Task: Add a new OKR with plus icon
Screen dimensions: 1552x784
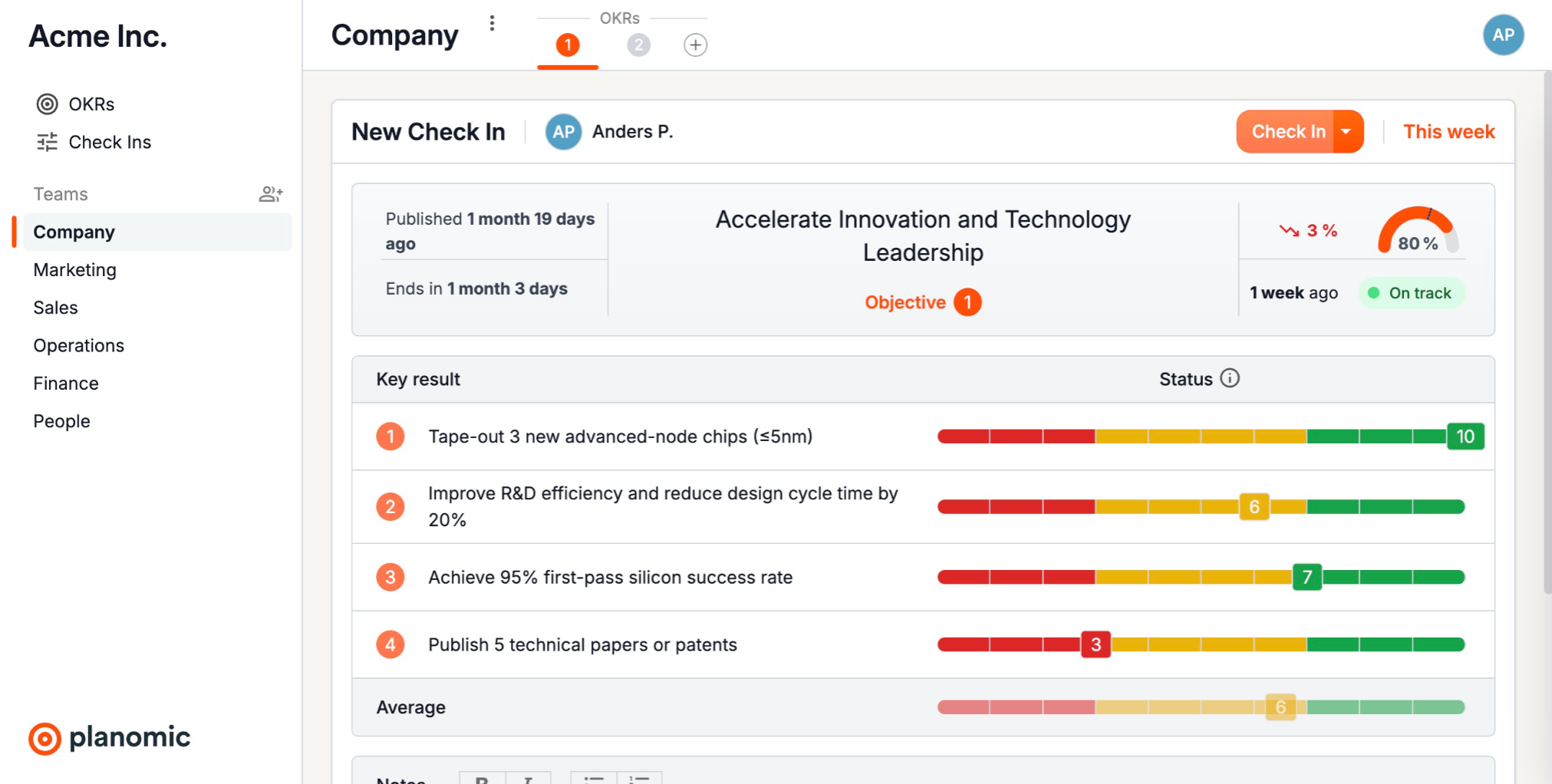Action: click(x=695, y=45)
